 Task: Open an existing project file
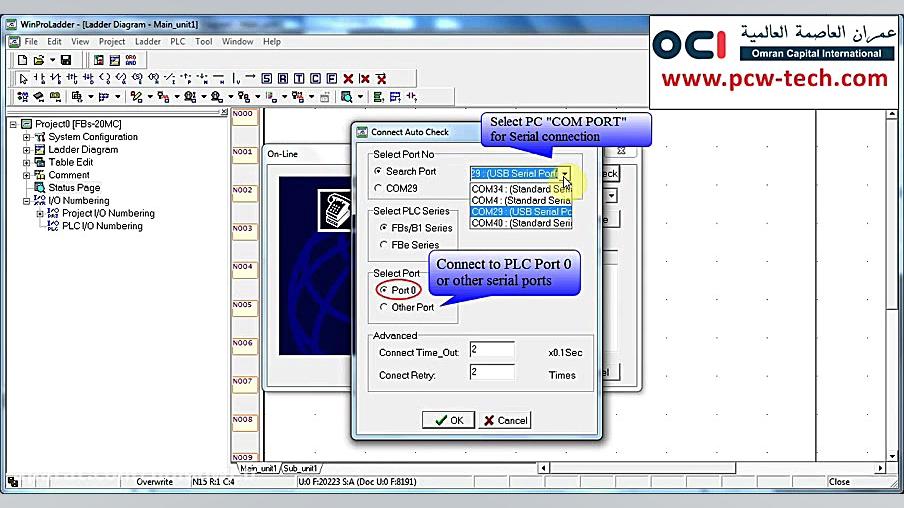pos(39,60)
